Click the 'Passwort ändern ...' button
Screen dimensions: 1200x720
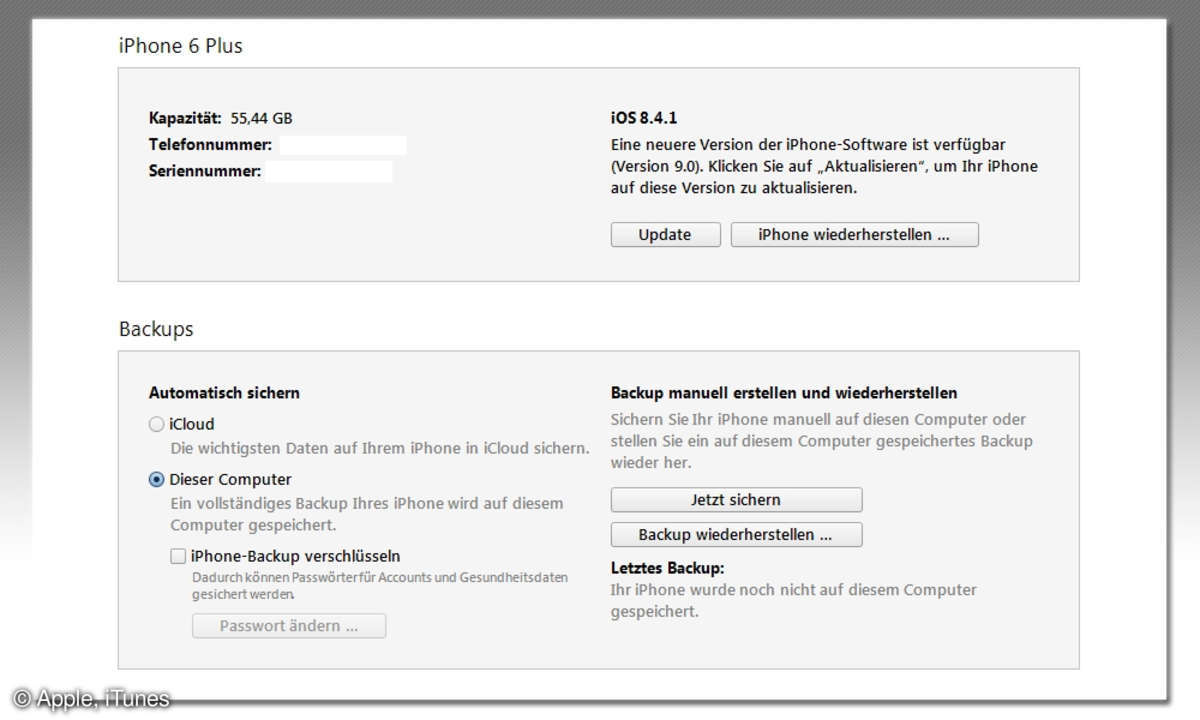tap(289, 626)
